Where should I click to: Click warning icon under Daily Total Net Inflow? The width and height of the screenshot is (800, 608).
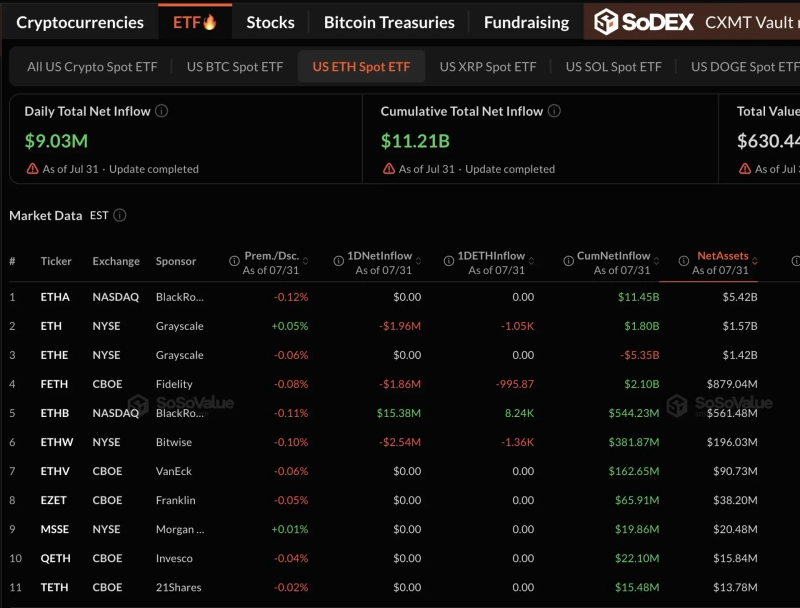(33, 169)
